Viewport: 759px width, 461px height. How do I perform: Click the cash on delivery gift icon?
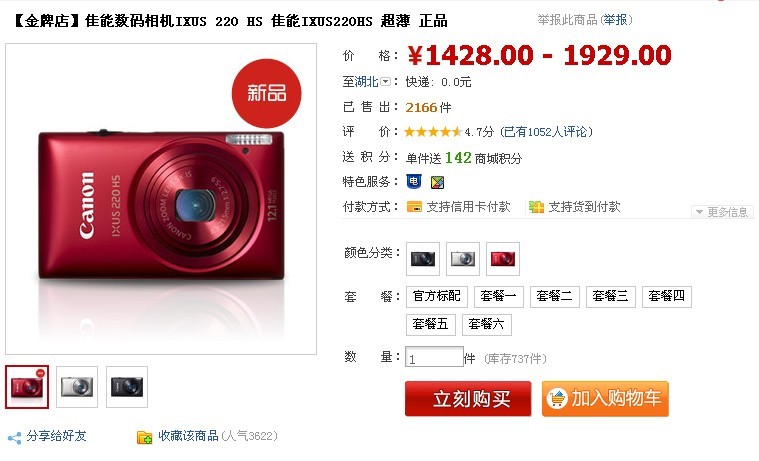536,207
